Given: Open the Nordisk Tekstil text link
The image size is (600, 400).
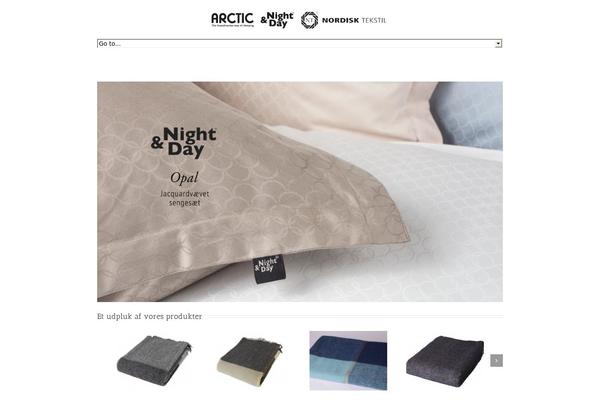Looking at the screenshot, I should click(x=354, y=20).
